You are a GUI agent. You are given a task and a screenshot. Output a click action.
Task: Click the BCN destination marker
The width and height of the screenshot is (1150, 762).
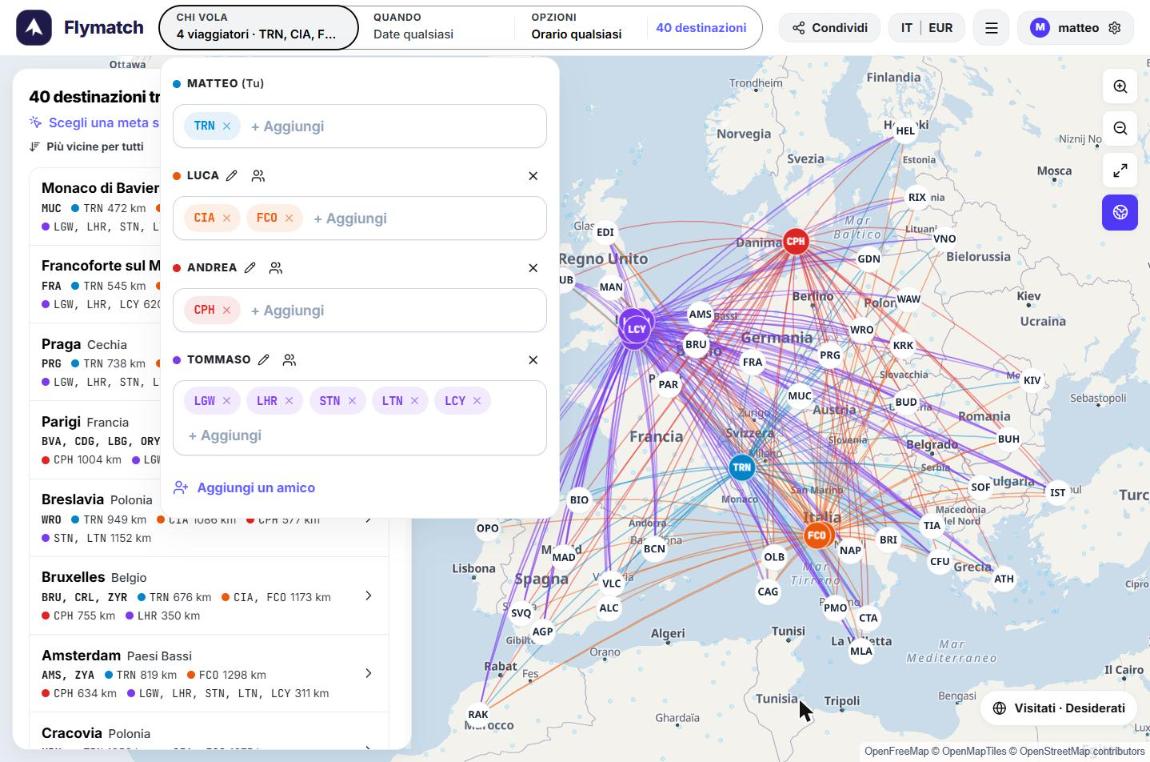tap(654, 548)
